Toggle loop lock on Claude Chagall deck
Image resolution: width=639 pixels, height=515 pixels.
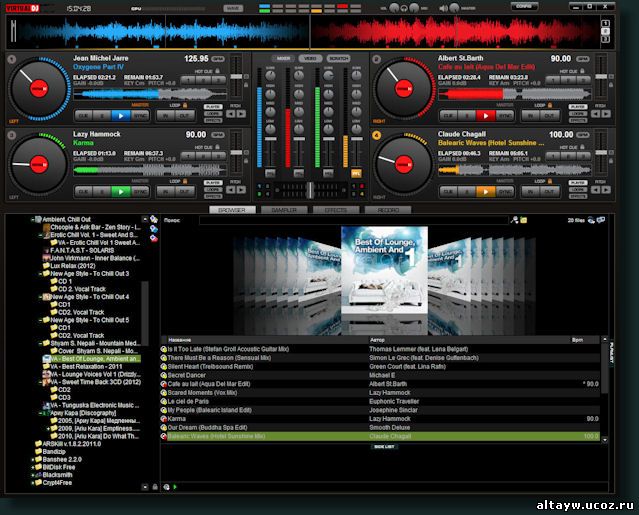(550, 181)
